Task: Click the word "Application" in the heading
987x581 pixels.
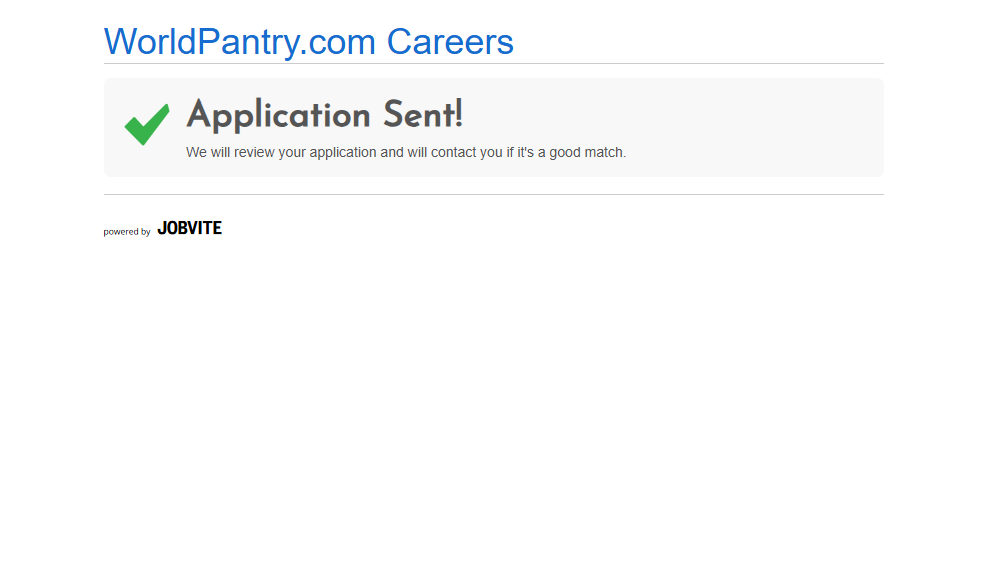Action: (266, 116)
